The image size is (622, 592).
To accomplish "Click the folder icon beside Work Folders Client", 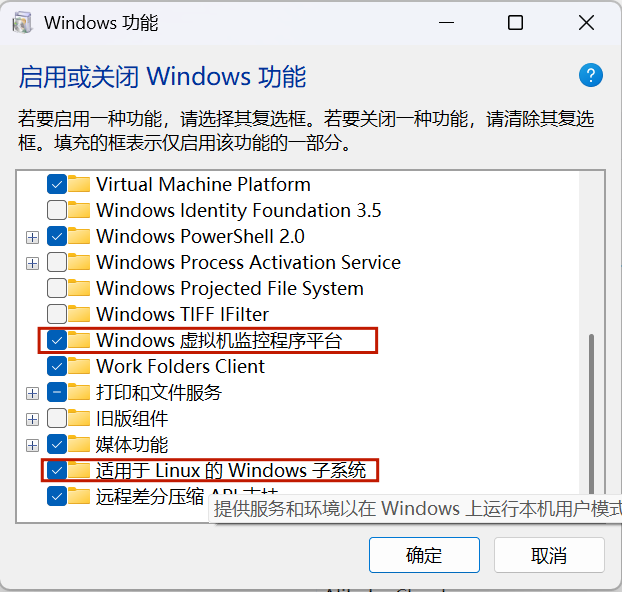I will (x=80, y=366).
